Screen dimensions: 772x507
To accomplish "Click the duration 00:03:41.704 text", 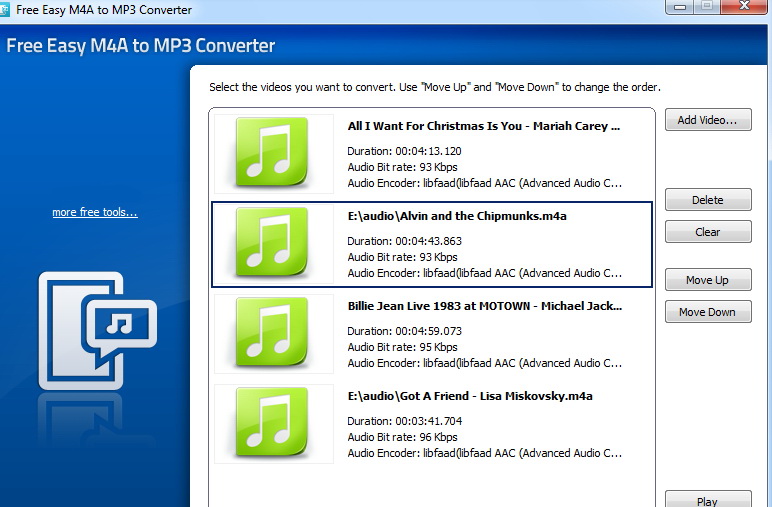I will (x=404, y=421).
